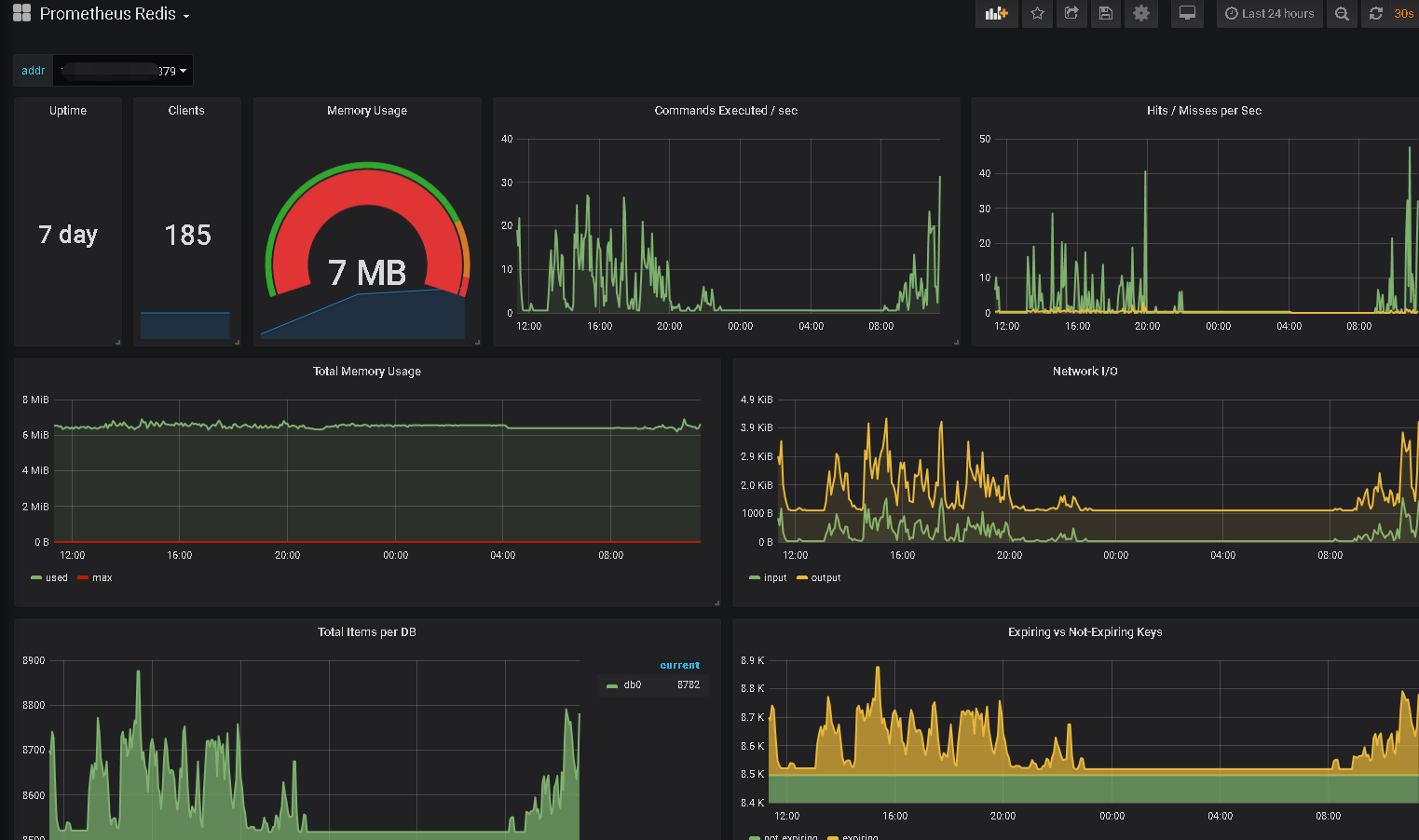The image size is (1419, 840).
Task: Toggle the 'input' series in Network I/O
Action: click(x=774, y=578)
